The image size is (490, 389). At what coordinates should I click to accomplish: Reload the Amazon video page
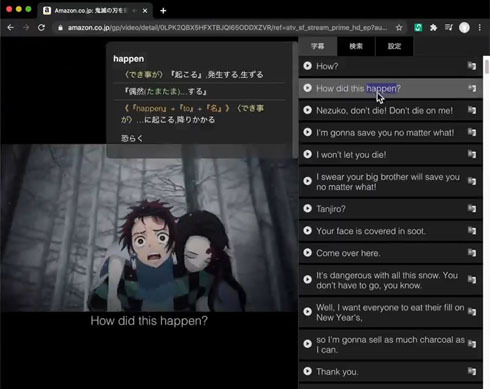(x=41, y=28)
